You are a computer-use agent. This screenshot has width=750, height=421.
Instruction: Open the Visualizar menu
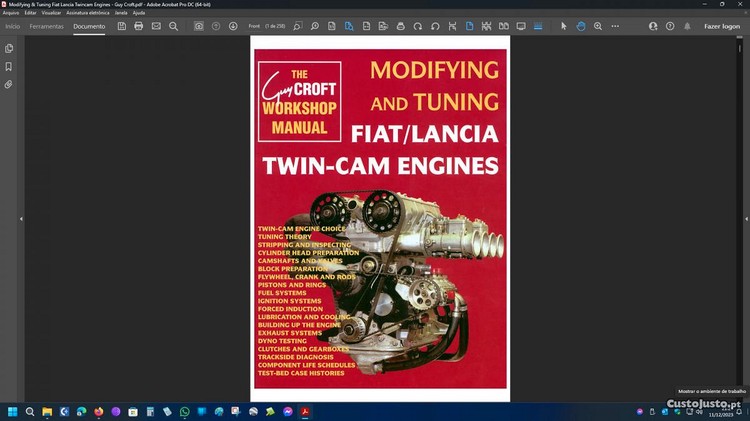point(52,12)
